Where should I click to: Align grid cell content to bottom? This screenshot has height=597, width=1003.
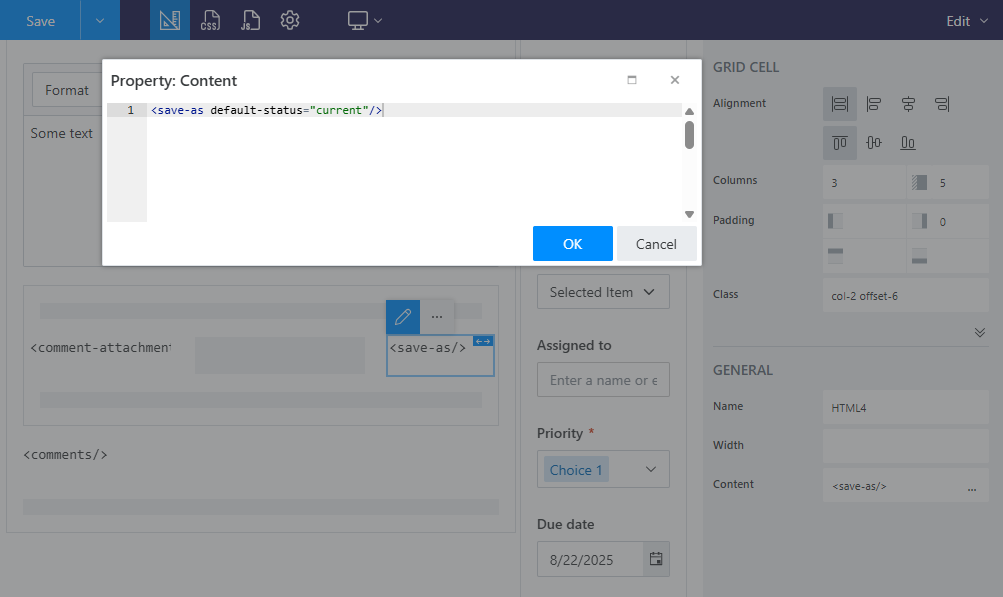point(908,143)
